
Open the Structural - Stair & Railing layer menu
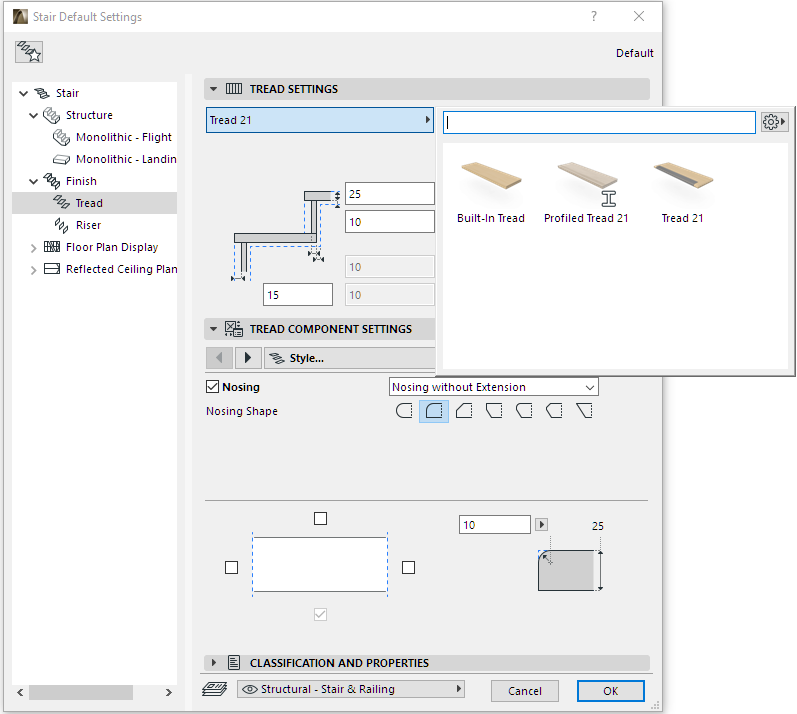(351, 689)
